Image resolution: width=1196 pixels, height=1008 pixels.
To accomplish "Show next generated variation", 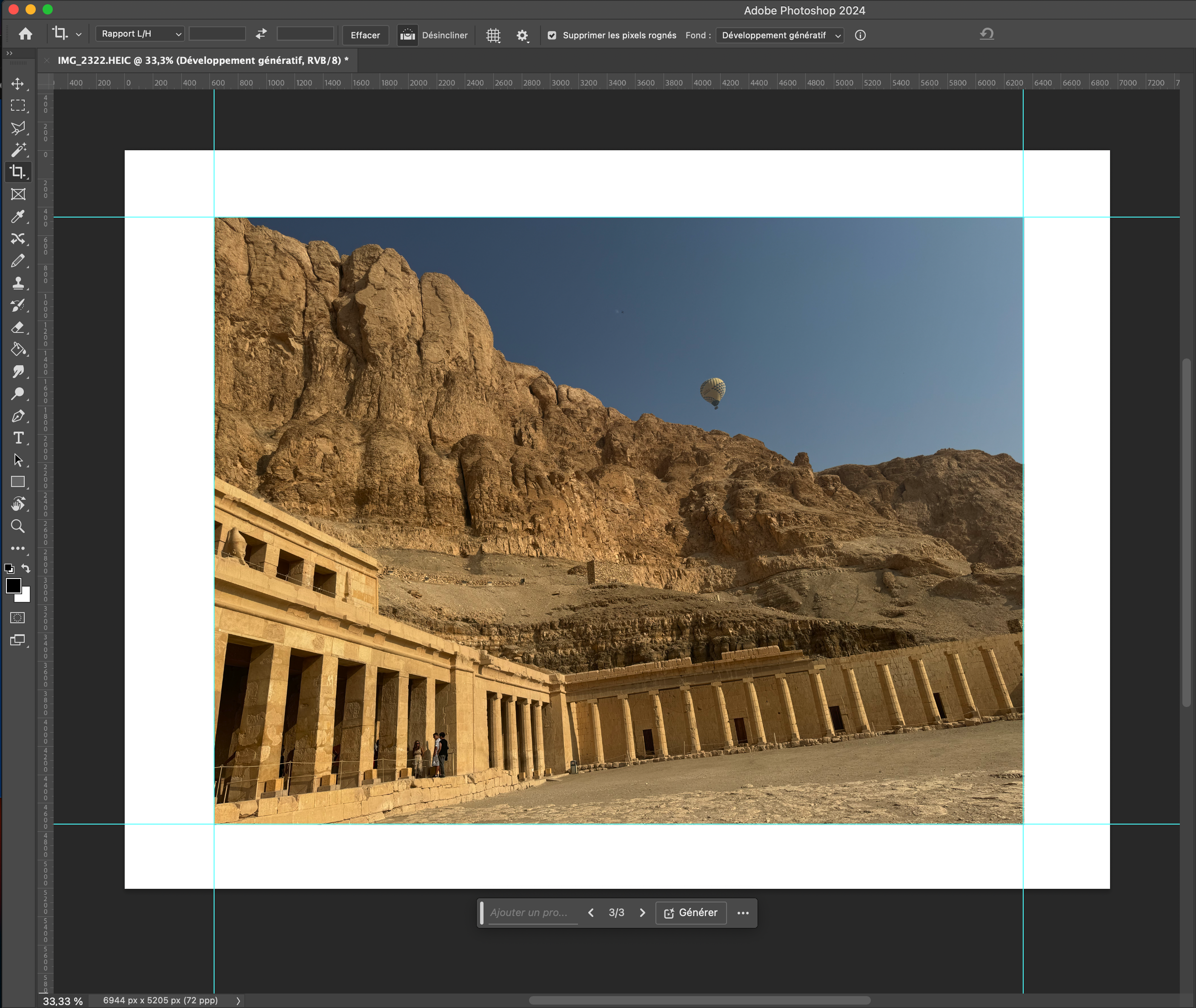I will coord(642,913).
